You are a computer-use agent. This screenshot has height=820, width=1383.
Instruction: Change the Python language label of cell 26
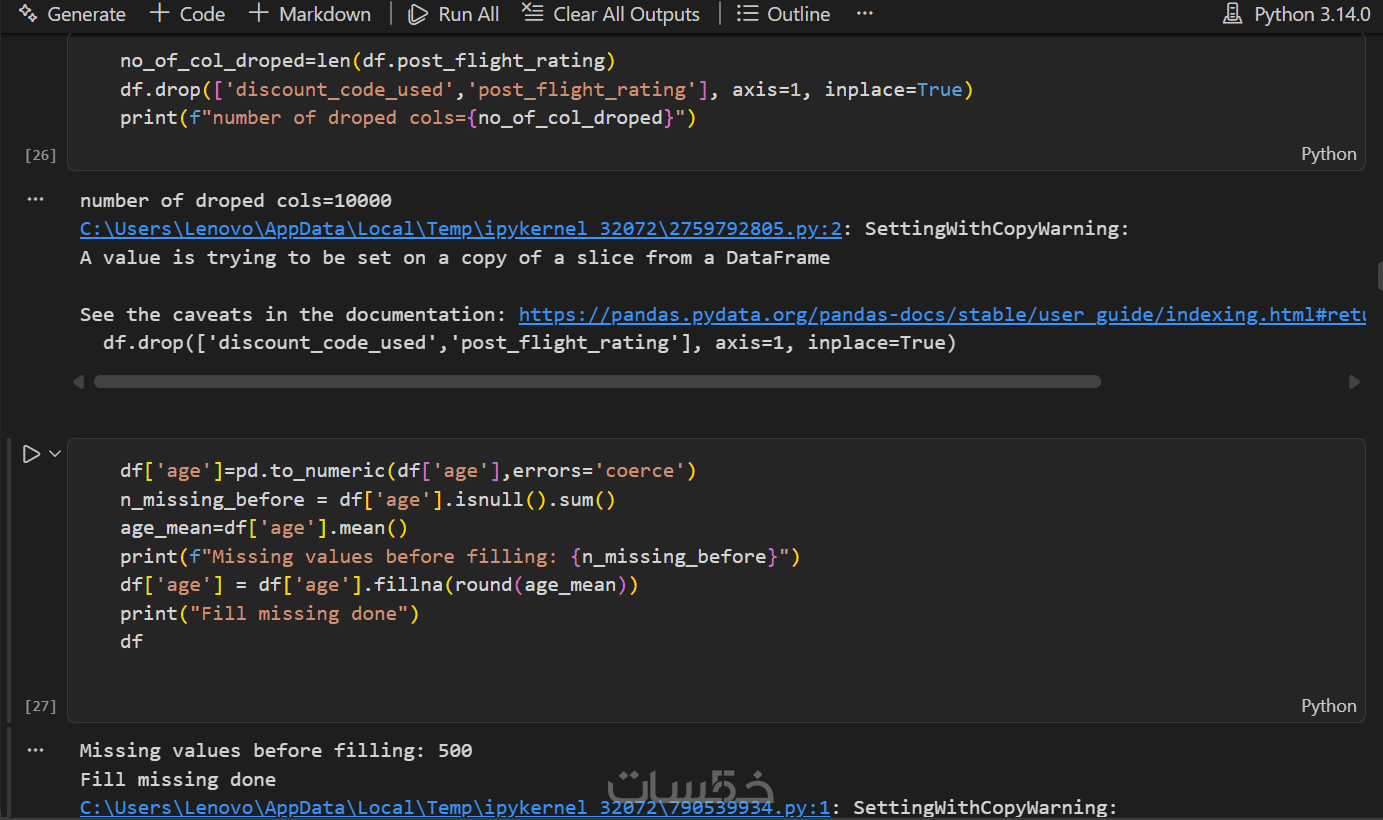click(x=1328, y=154)
